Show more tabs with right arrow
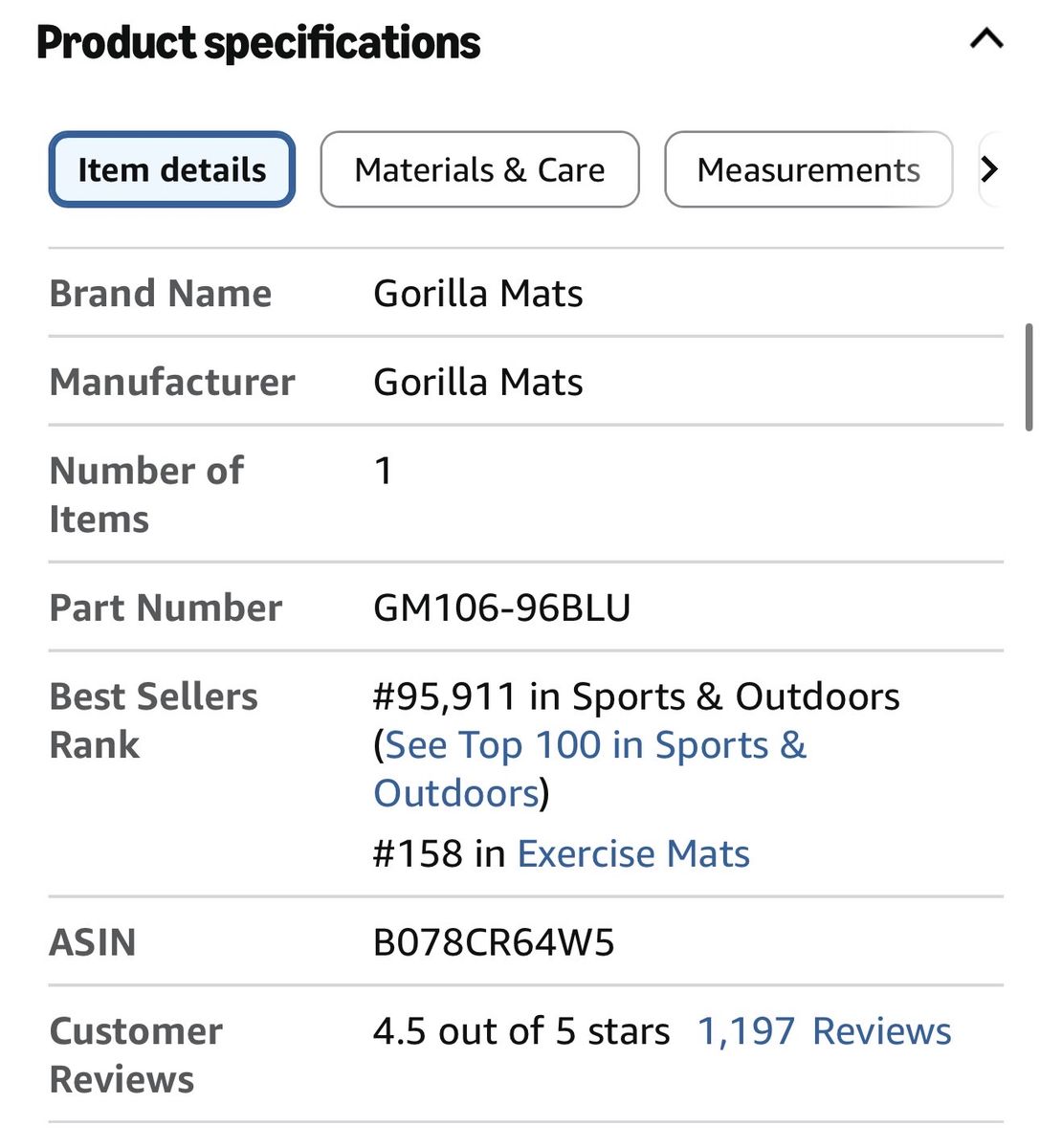 [990, 169]
